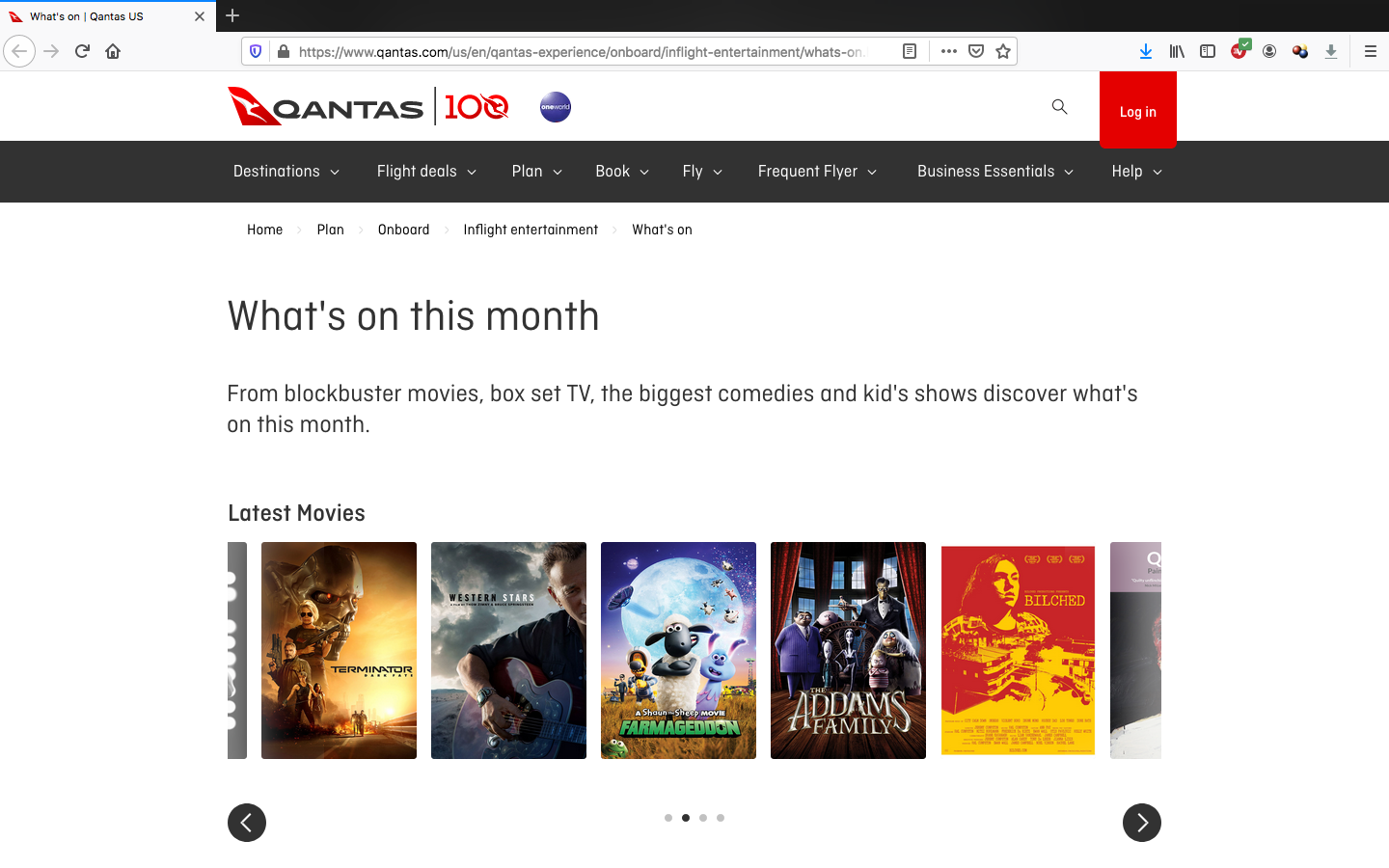Open the Terminator Dark Fate movie poster

(340, 650)
